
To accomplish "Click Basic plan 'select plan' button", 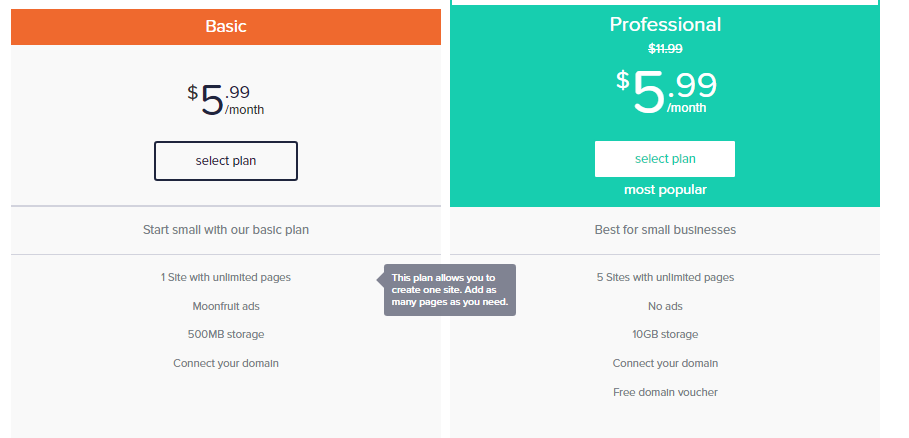I will (x=225, y=161).
